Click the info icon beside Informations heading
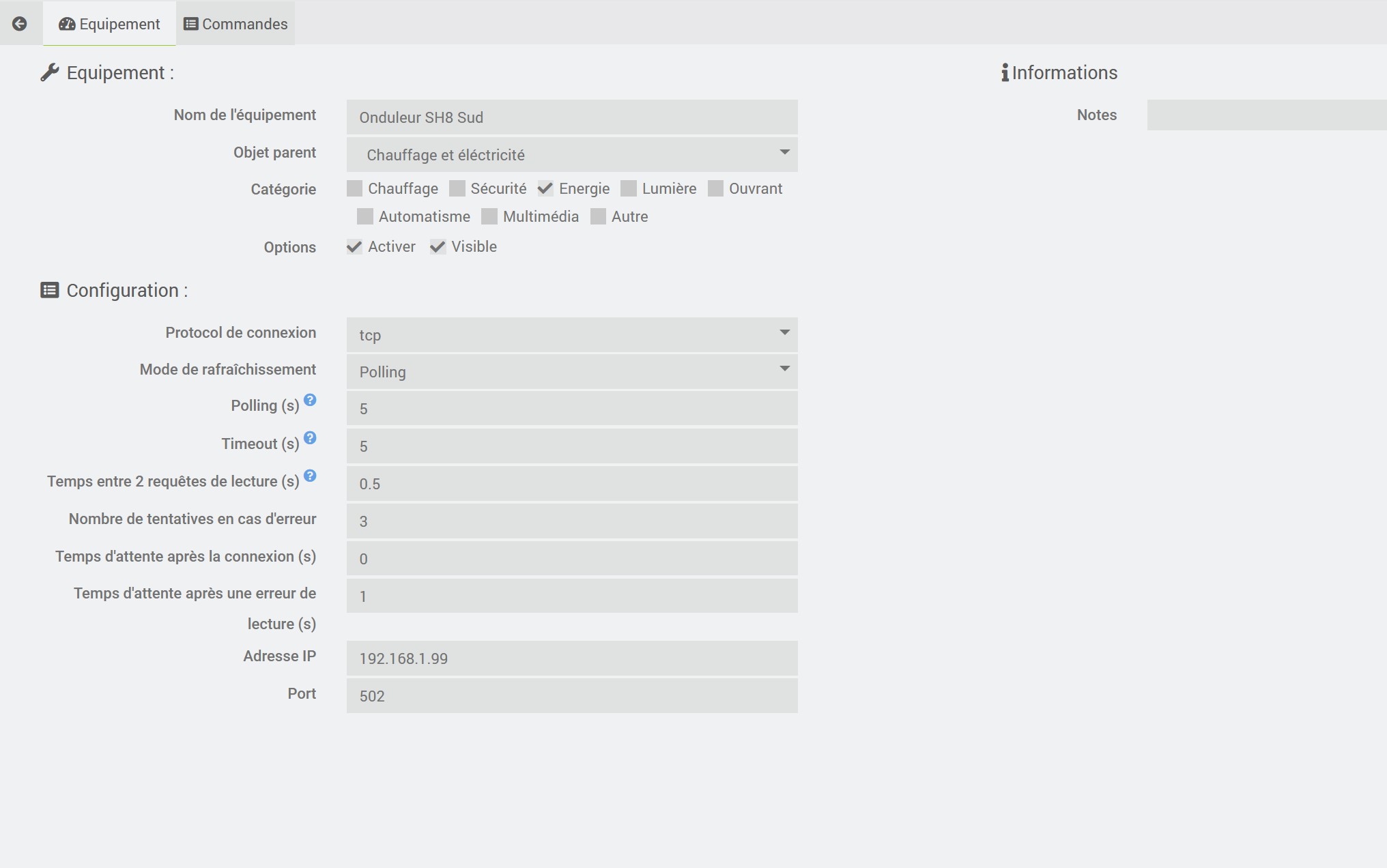The height and width of the screenshot is (868, 1387). (x=1005, y=72)
